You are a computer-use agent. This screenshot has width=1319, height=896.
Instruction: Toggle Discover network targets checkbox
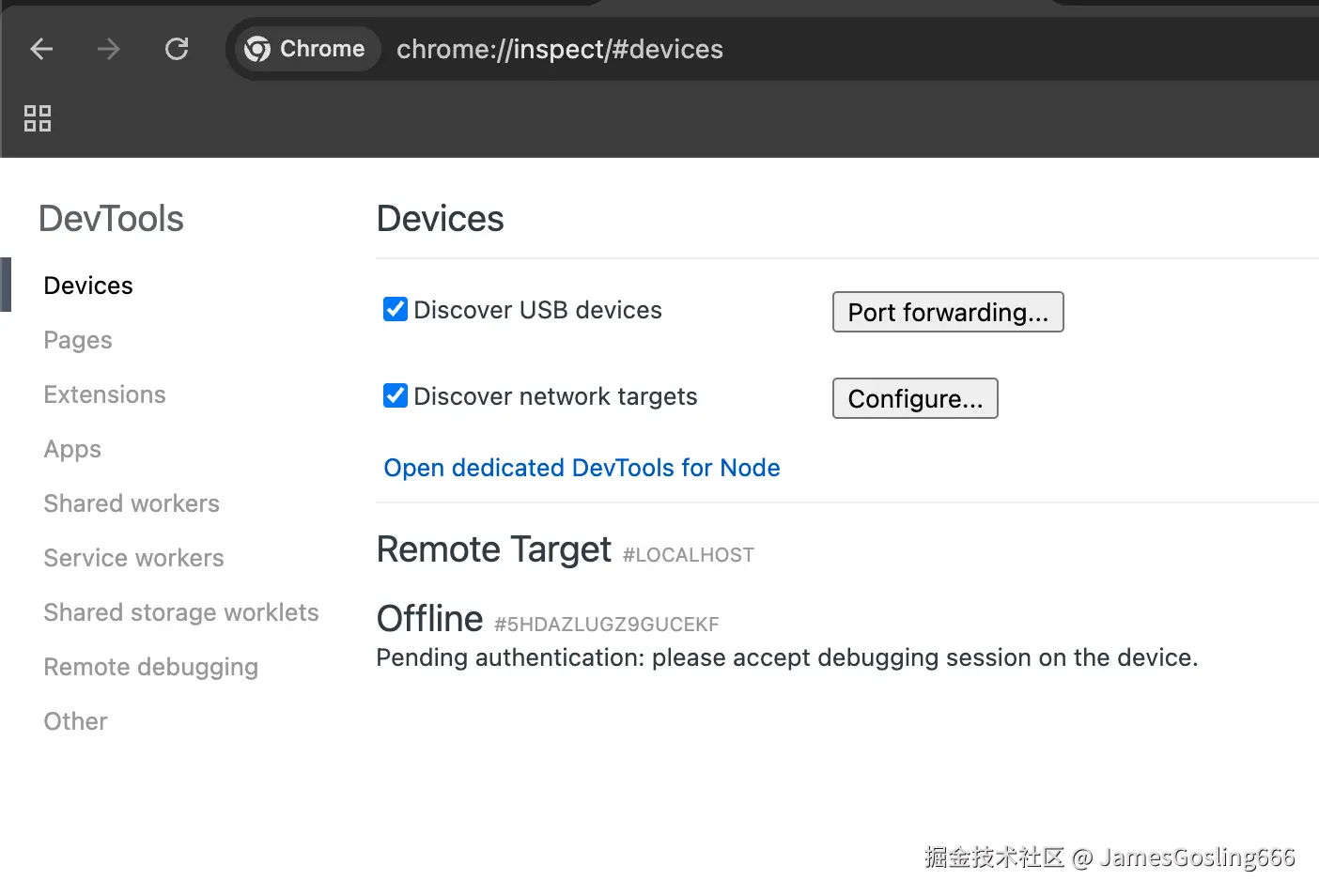click(x=396, y=395)
